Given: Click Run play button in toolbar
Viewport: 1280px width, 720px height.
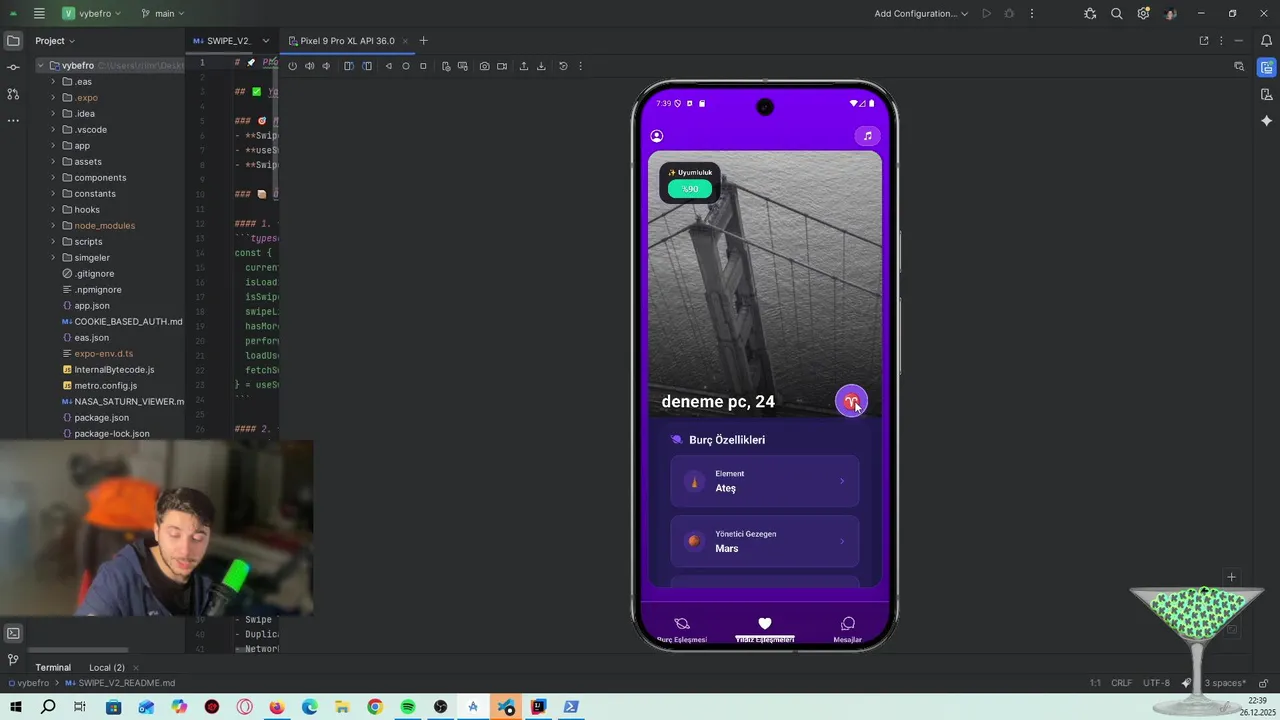Looking at the screenshot, I should click(986, 14).
